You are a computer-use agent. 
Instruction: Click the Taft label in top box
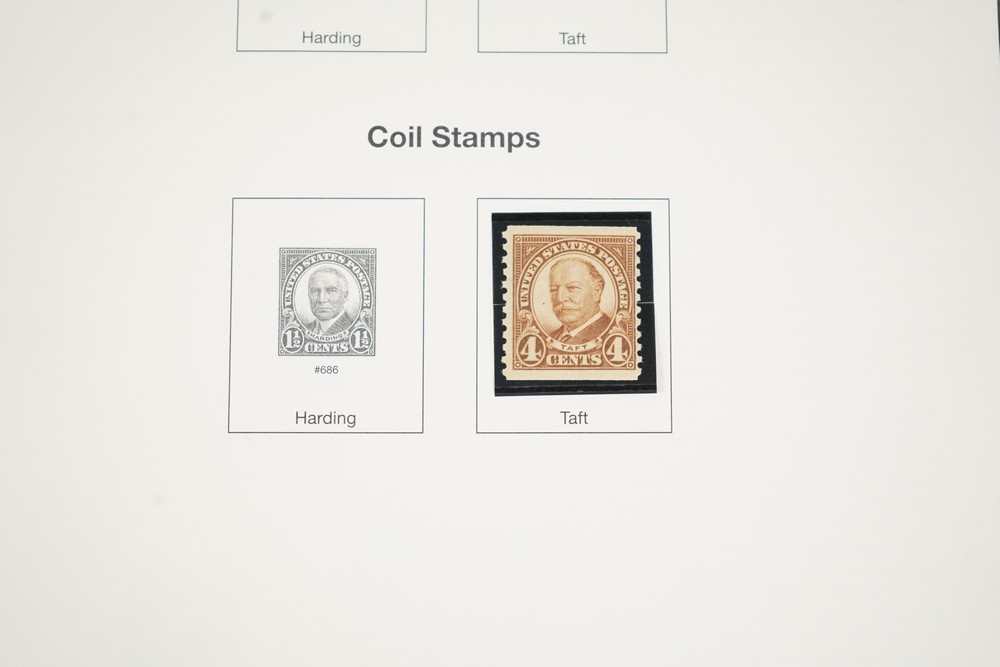pyautogui.click(x=572, y=39)
